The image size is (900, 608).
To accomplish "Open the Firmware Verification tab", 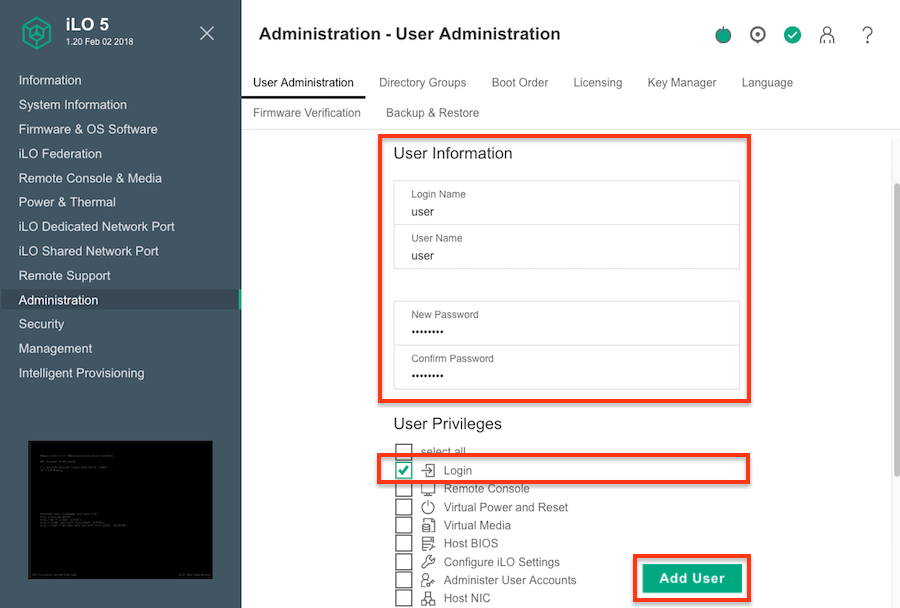I will [x=307, y=113].
